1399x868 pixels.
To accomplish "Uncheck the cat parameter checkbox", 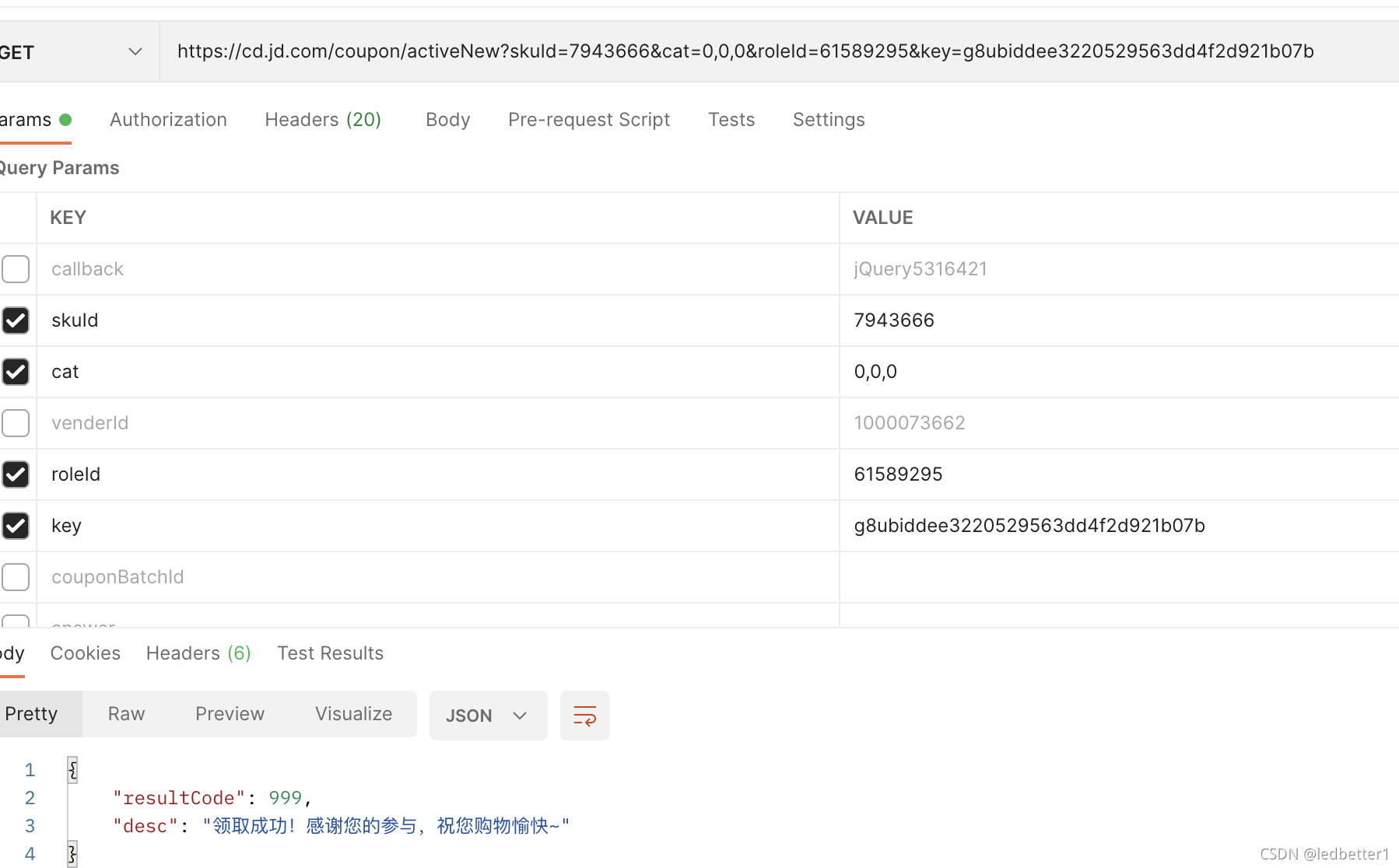I will pos(16,372).
